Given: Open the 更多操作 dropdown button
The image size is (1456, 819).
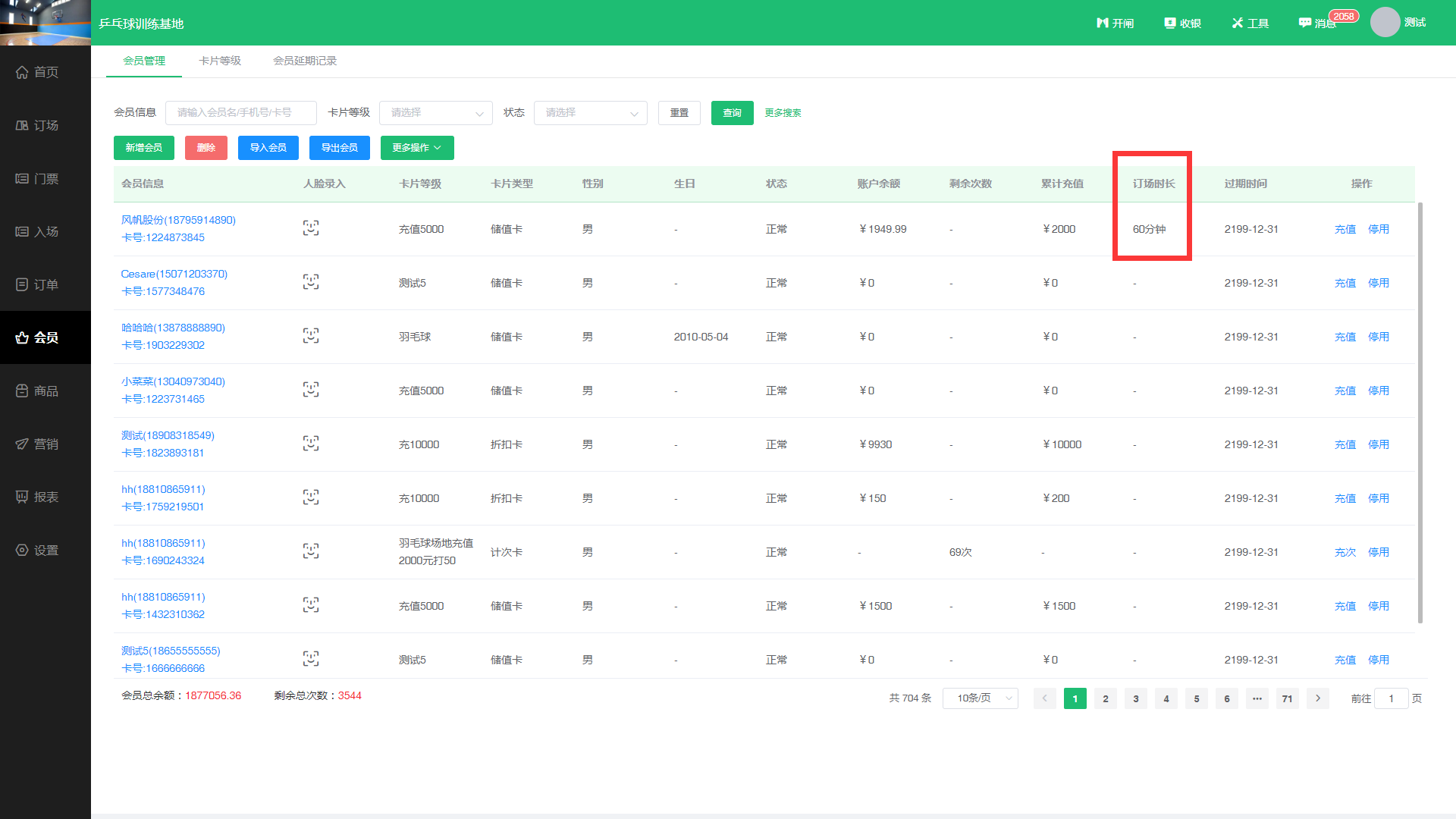Looking at the screenshot, I should [x=417, y=148].
